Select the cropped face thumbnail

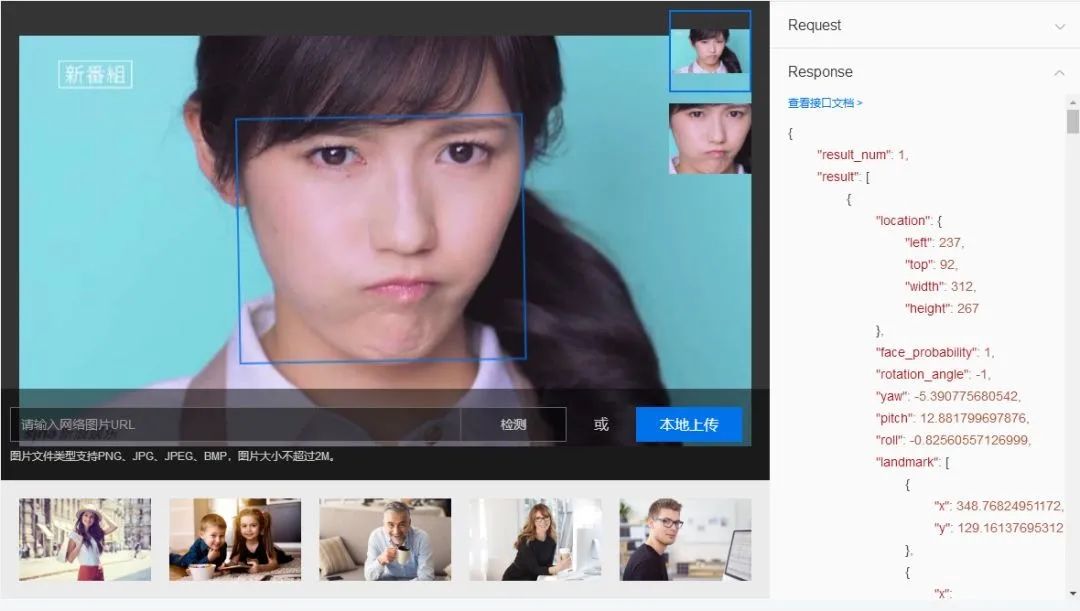[709, 138]
